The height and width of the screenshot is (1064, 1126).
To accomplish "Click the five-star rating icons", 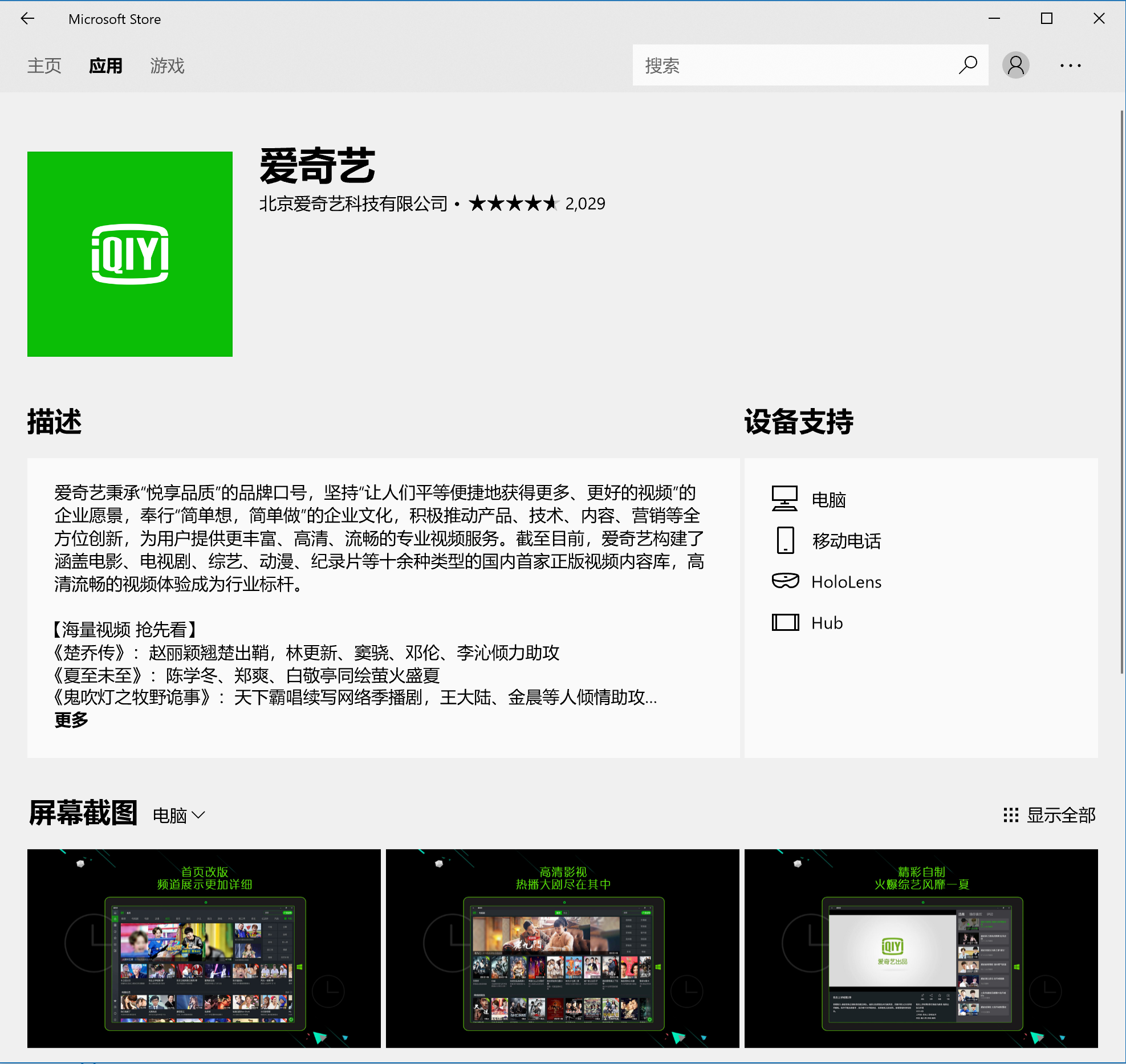I will [513, 203].
